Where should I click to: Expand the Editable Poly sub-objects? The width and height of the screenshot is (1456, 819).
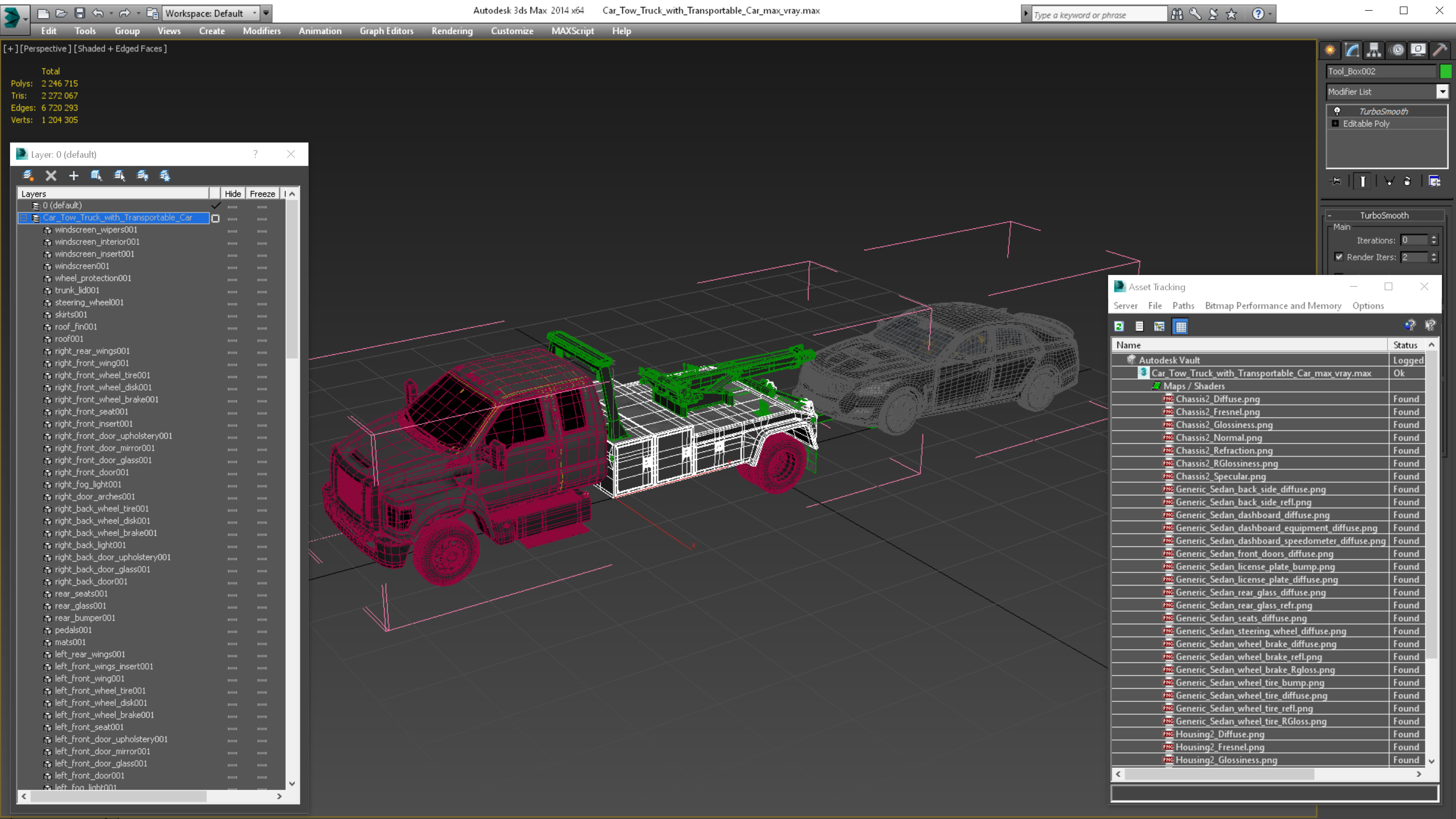[1335, 123]
